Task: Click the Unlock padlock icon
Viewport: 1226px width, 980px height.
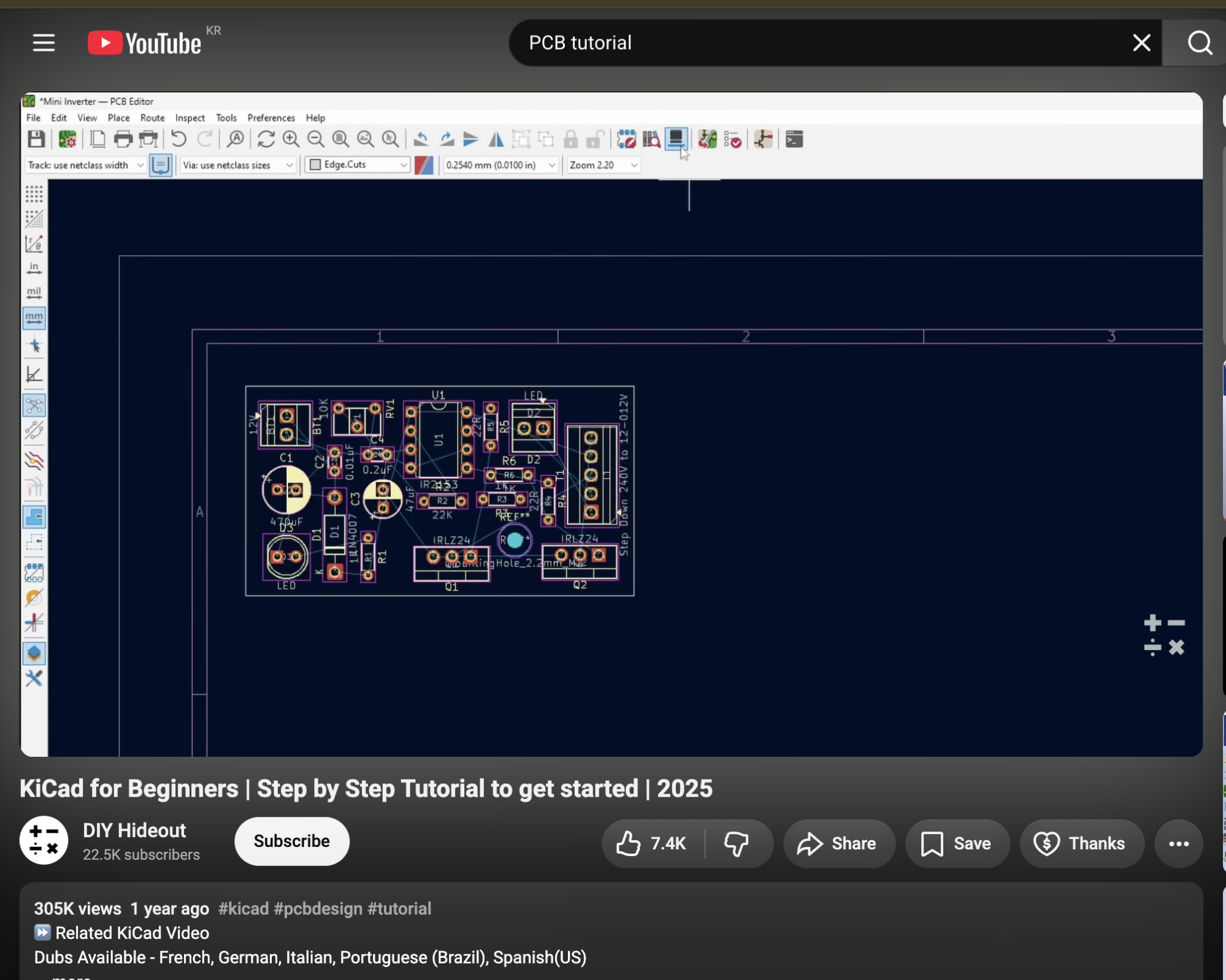Action: tap(595, 139)
